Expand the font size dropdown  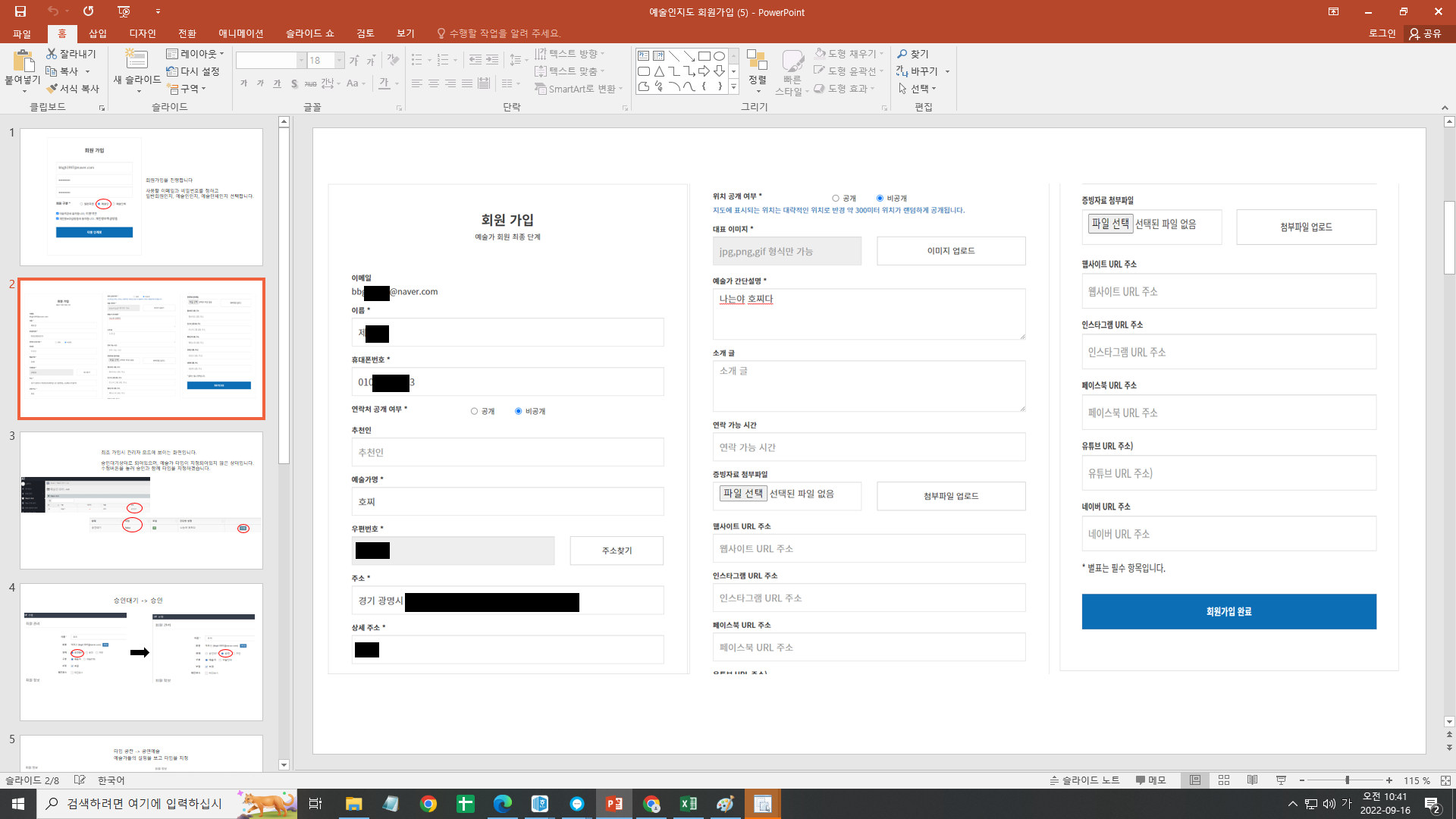(x=339, y=61)
